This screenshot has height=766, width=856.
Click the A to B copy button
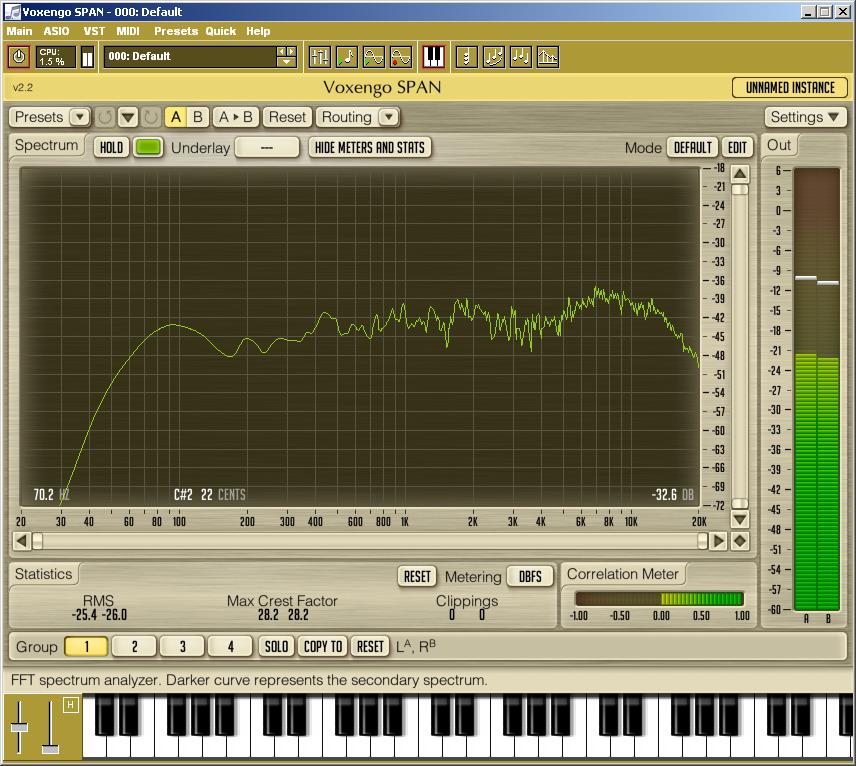coord(235,117)
